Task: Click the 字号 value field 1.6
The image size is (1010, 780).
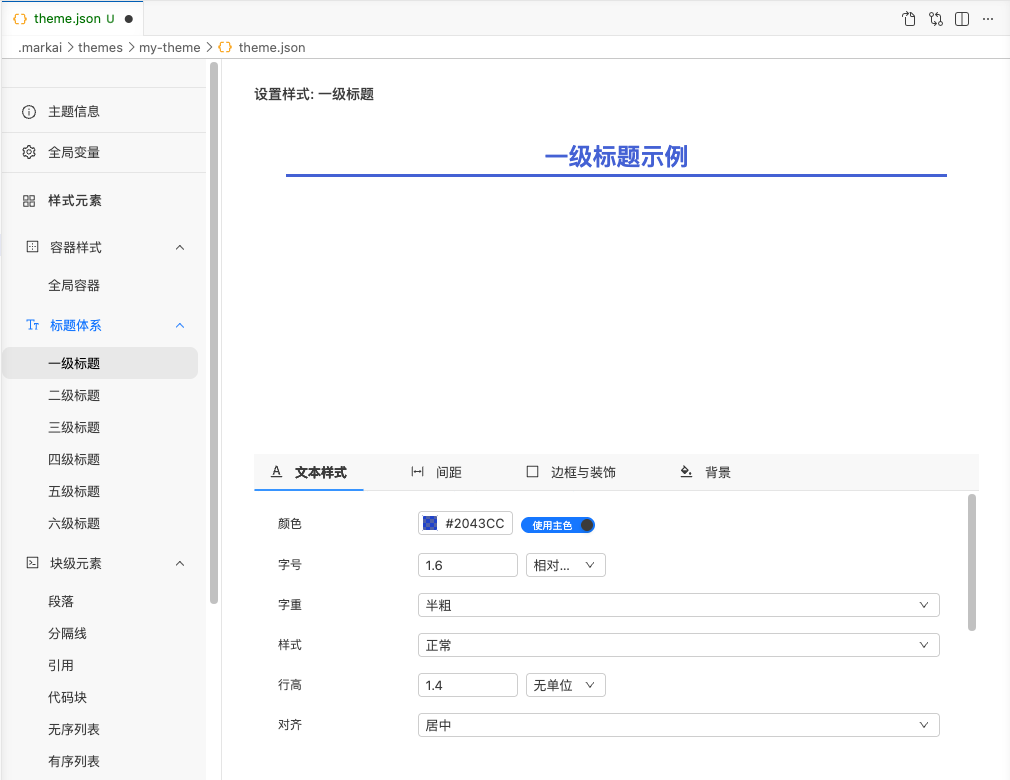Action: pos(468,566)
